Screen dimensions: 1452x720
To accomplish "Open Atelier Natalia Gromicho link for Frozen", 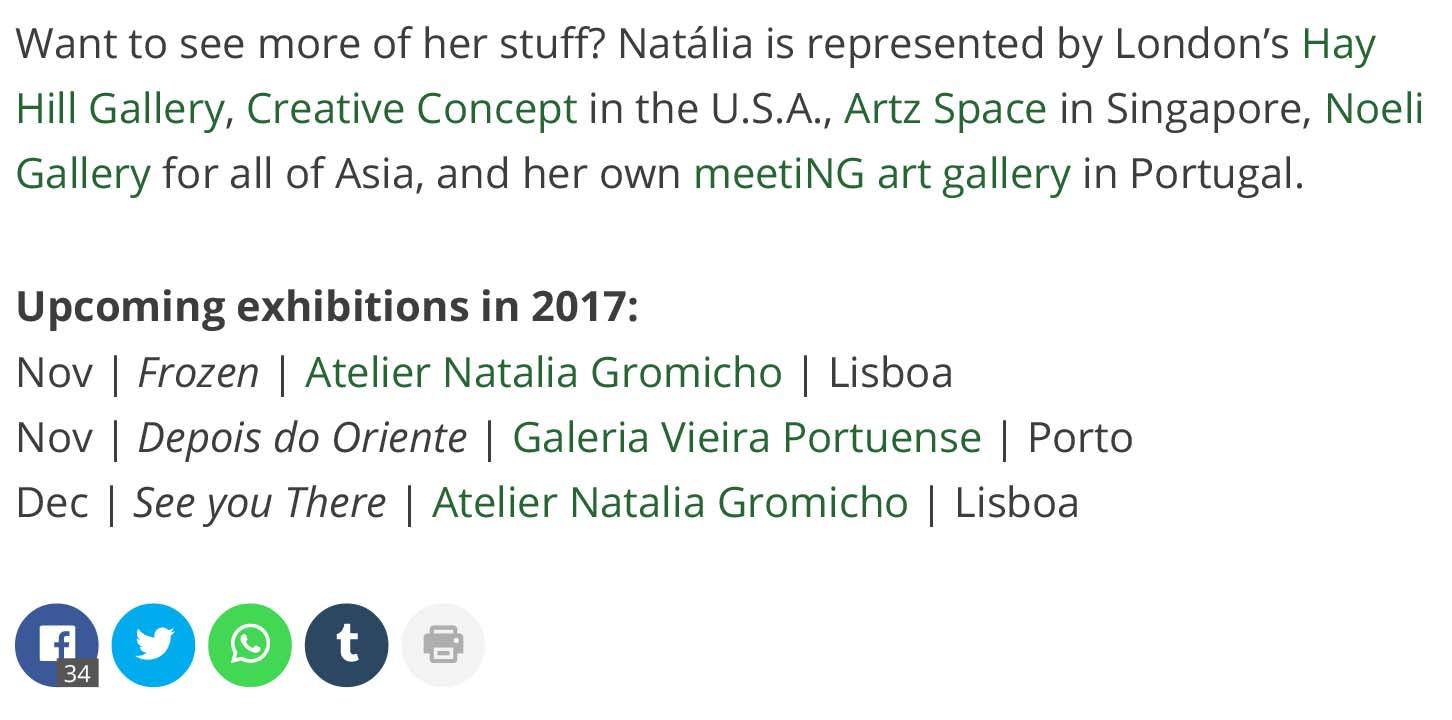I will pyautogui.click(x=544, y=372).
